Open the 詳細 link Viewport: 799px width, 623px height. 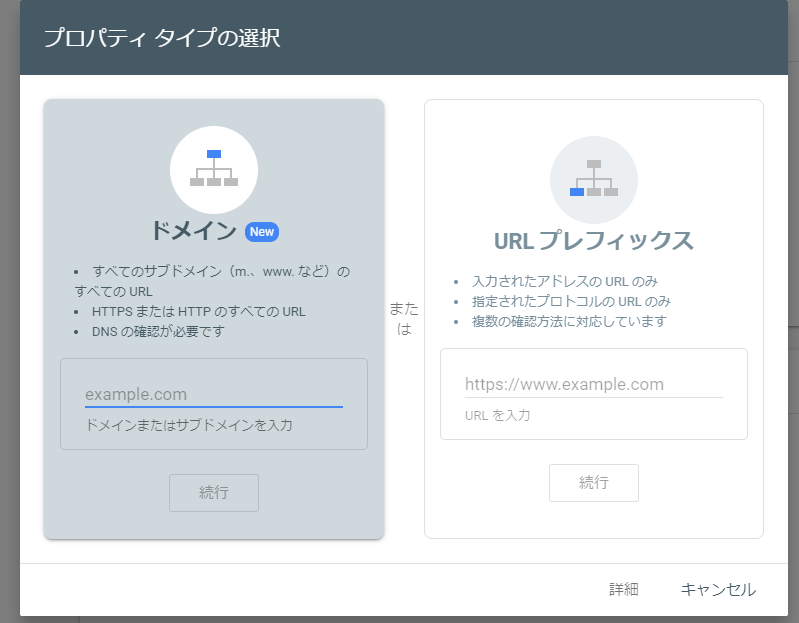coord(623,590)
